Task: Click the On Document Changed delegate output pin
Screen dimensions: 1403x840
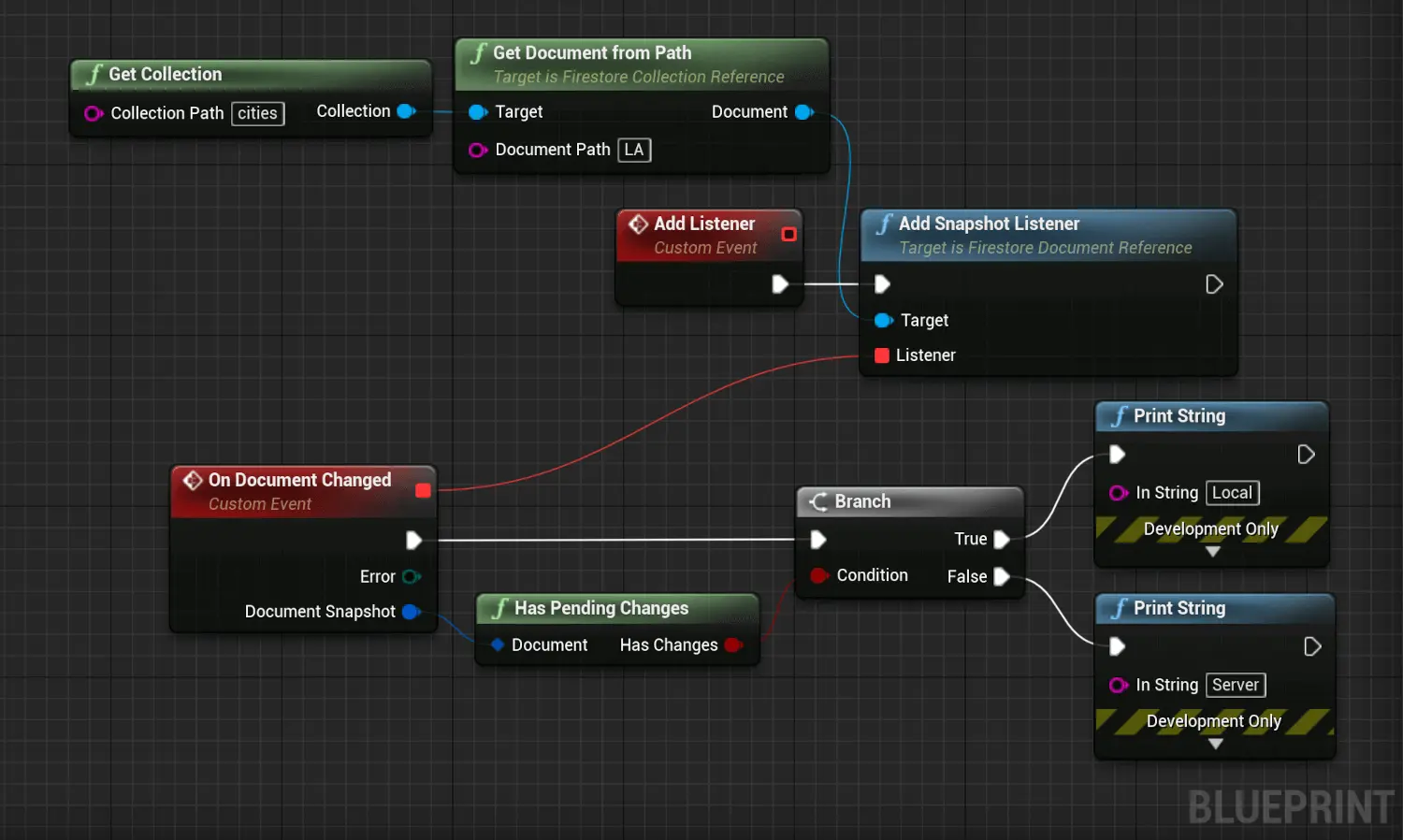Action: [x=423, y=490]
